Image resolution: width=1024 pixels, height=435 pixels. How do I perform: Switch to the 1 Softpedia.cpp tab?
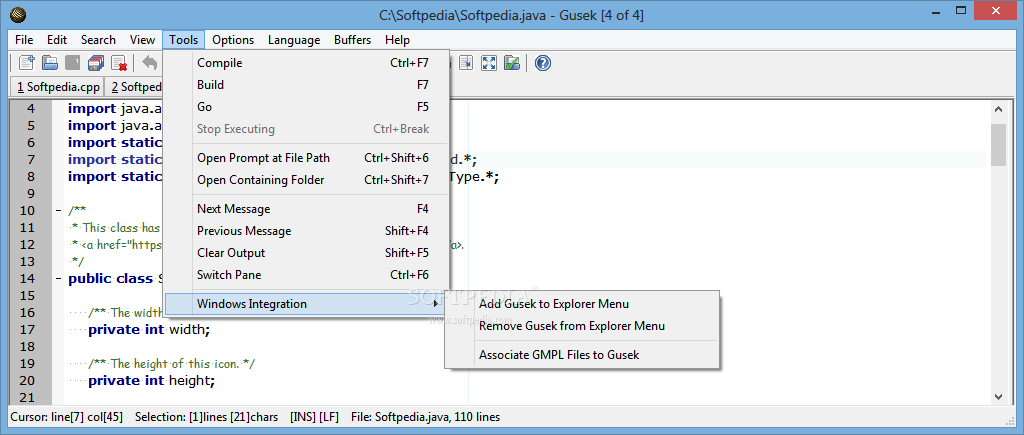(57, 87)
